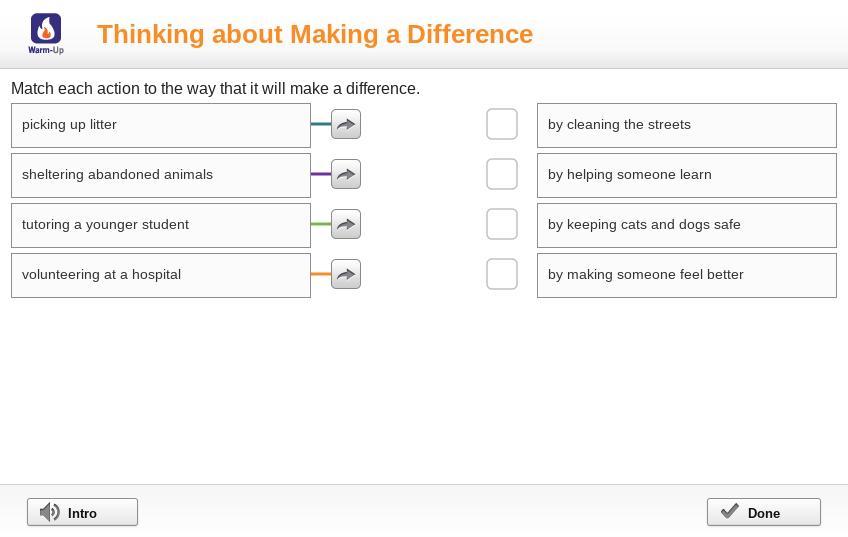Click the Warm-Up flame icon
The height and width of the screenshot is (537, 848).
point(46,29)
